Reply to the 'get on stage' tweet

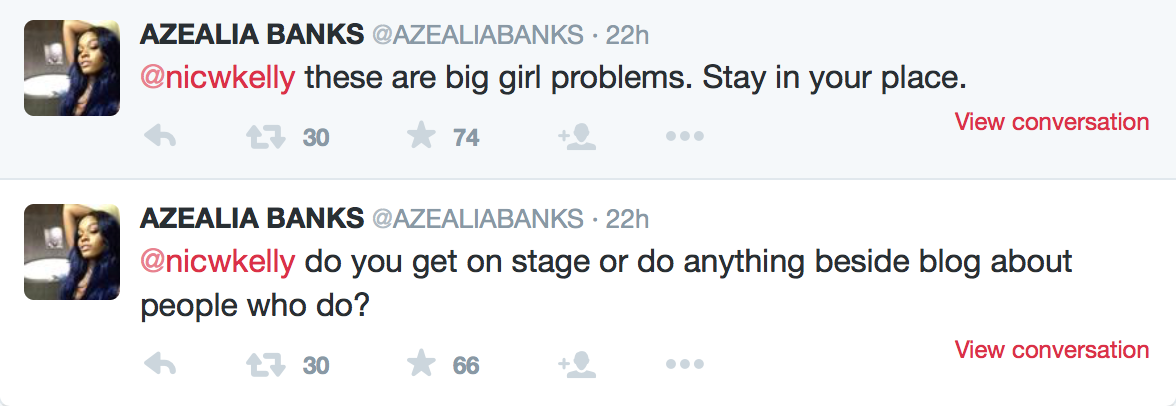pyautogui.click(x=160, y=365)
